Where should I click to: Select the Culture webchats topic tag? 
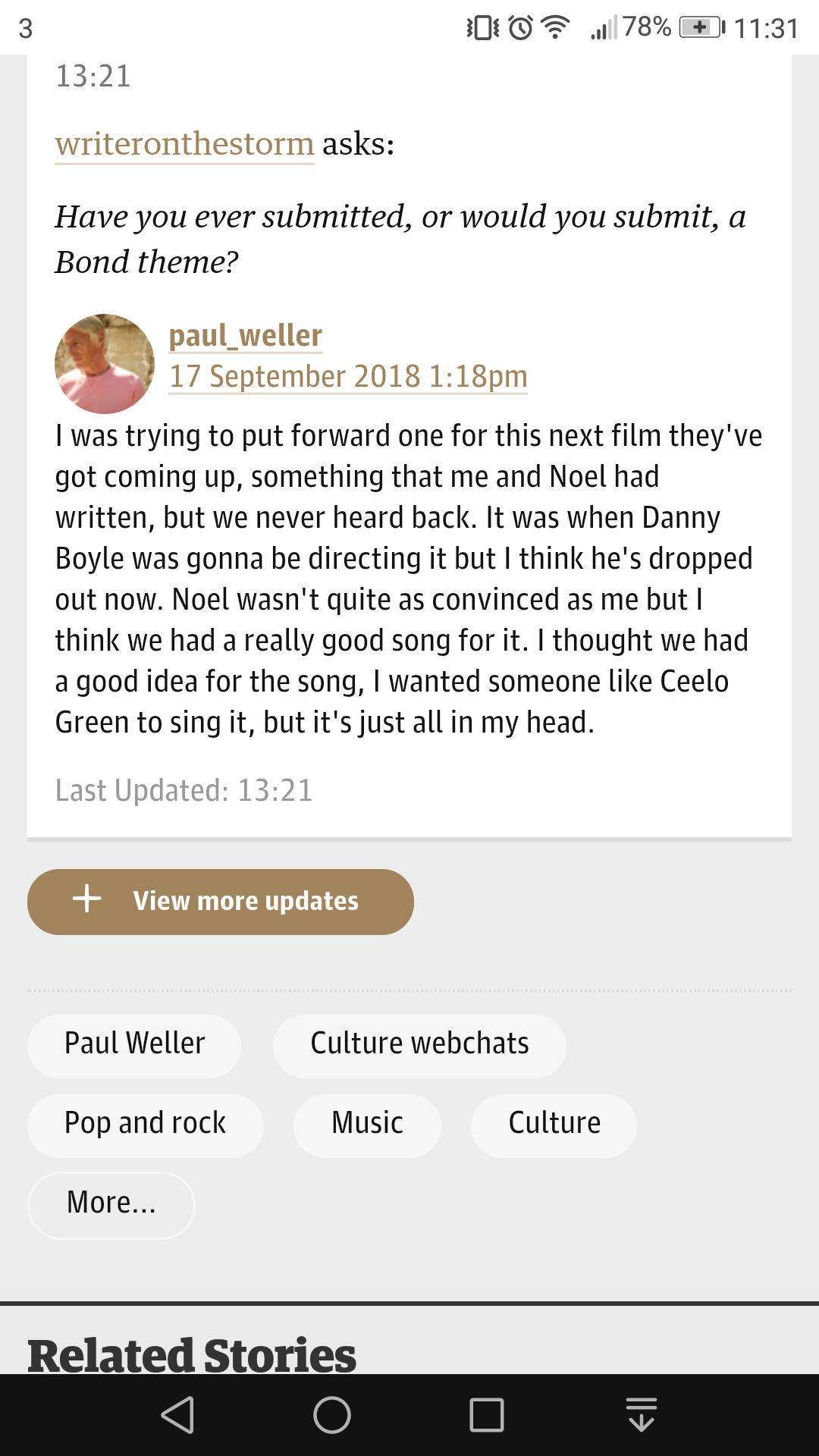click(x=419, y=1044)
